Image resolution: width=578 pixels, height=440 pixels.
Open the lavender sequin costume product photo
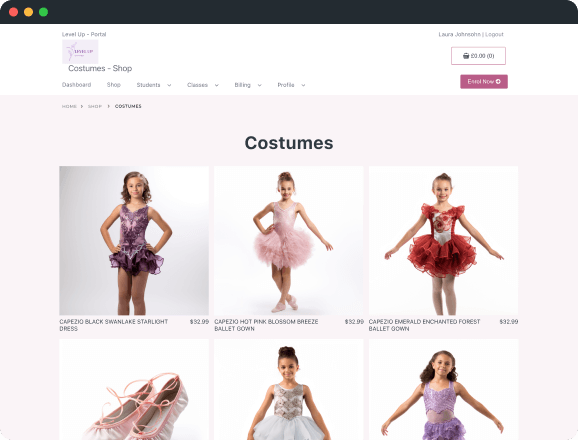[x=443, y=389]
